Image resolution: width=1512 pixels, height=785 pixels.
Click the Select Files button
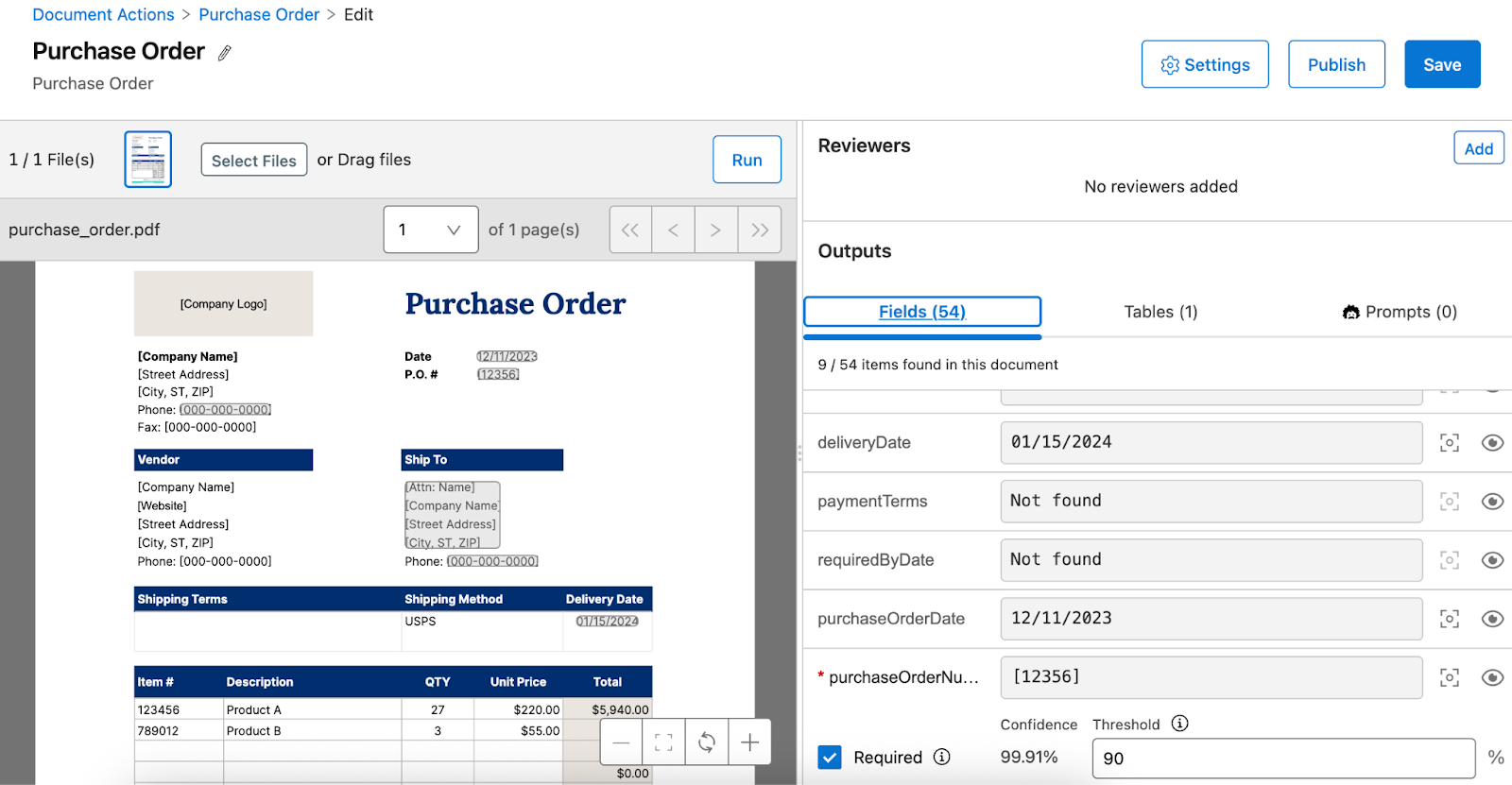click(x=254, y=160)
